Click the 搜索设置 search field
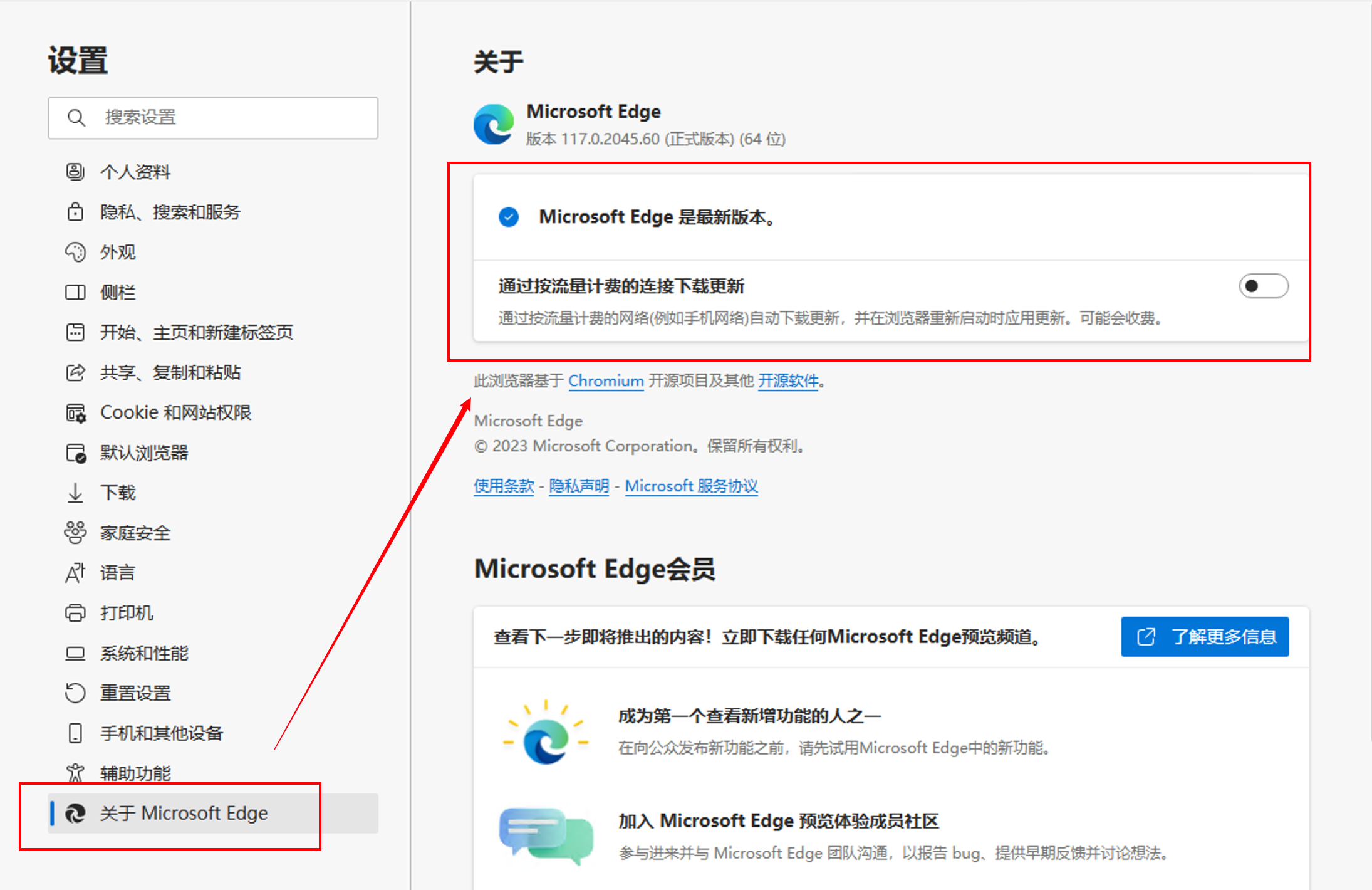This screenshot has width=1372, height=890. click(x=213, y=118)
